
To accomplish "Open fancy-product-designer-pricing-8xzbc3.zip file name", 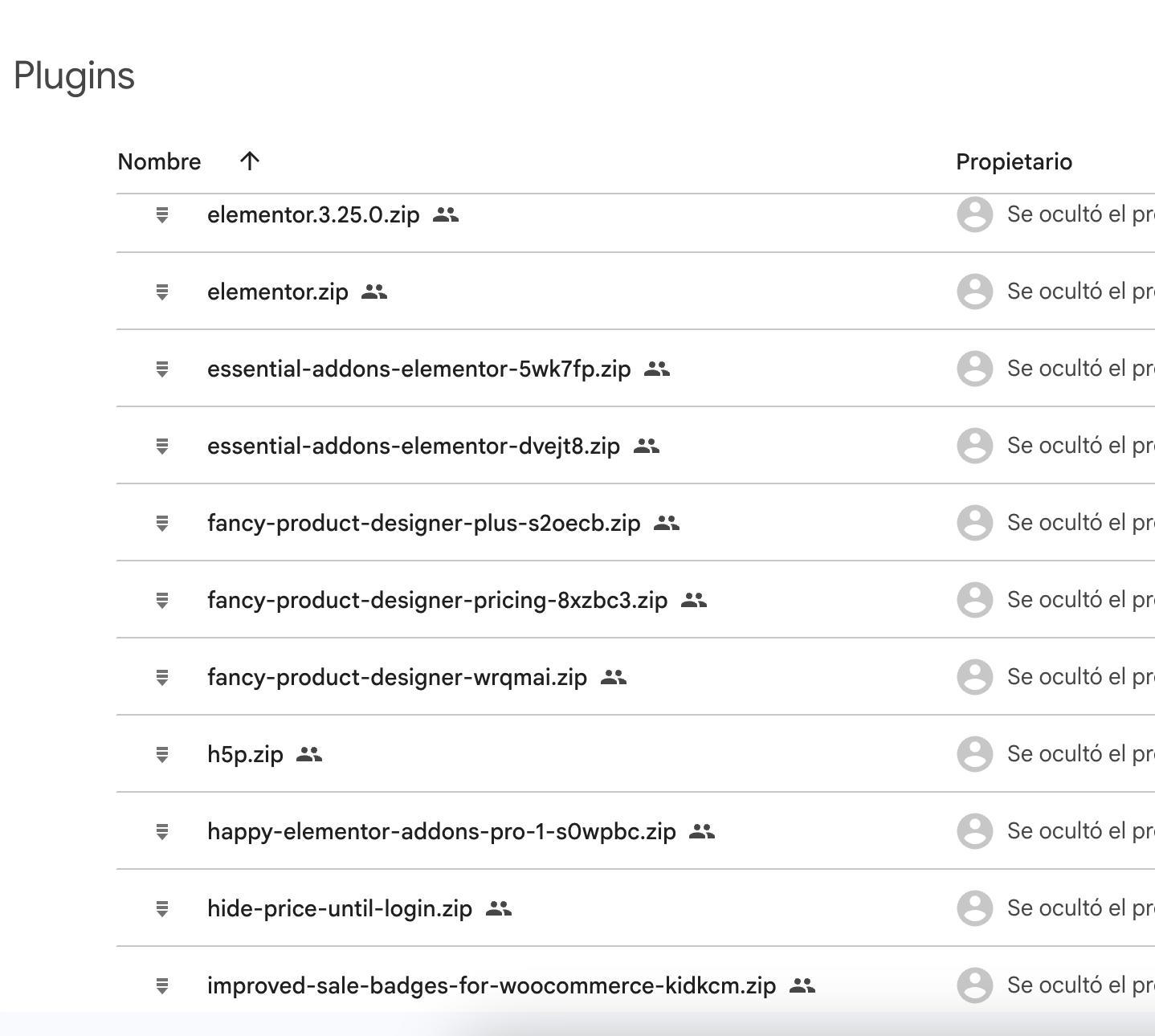I will click(x=438, y=601).
